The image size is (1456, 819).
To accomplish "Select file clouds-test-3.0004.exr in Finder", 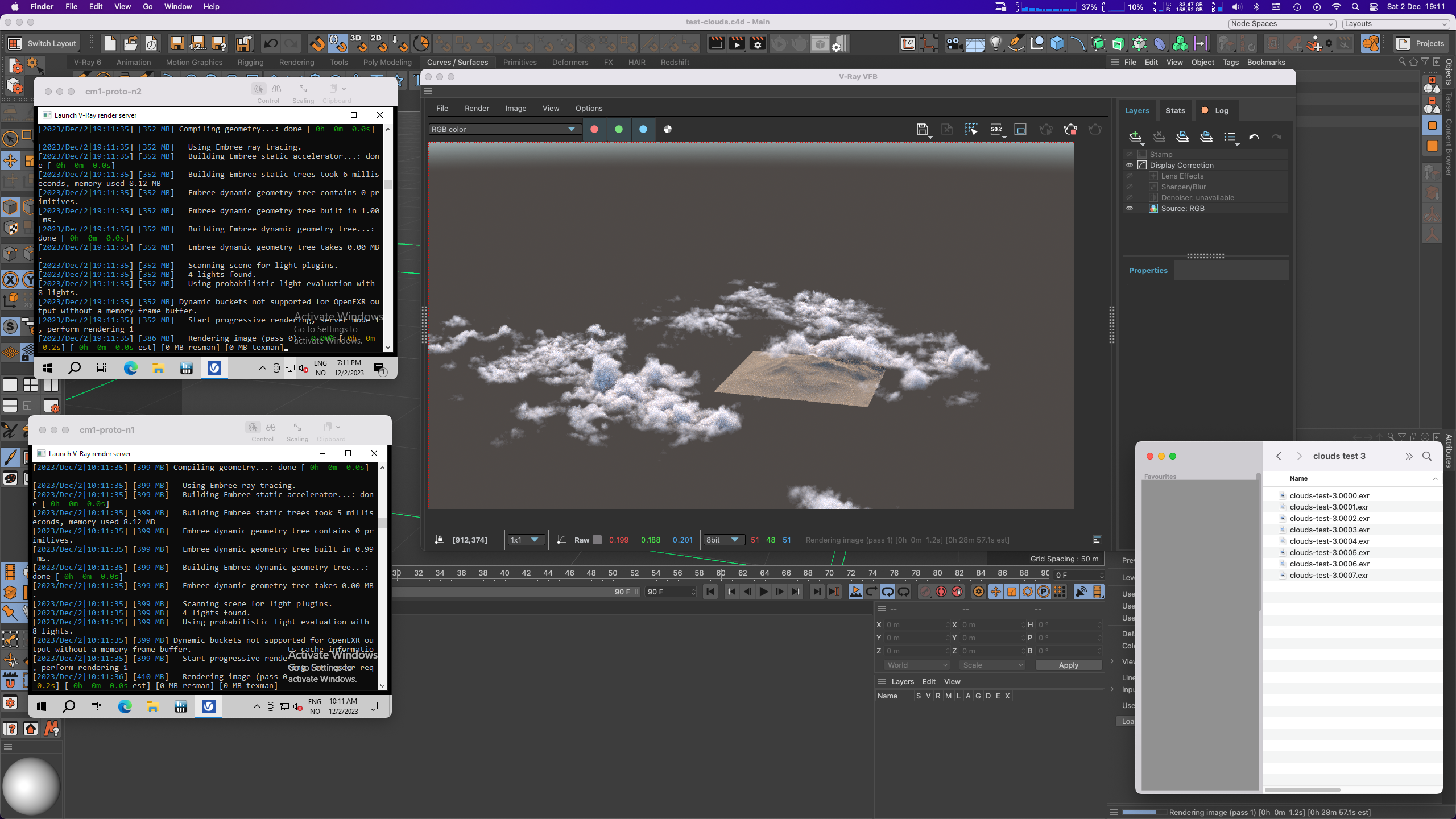I will click(x=1329, y=541).
